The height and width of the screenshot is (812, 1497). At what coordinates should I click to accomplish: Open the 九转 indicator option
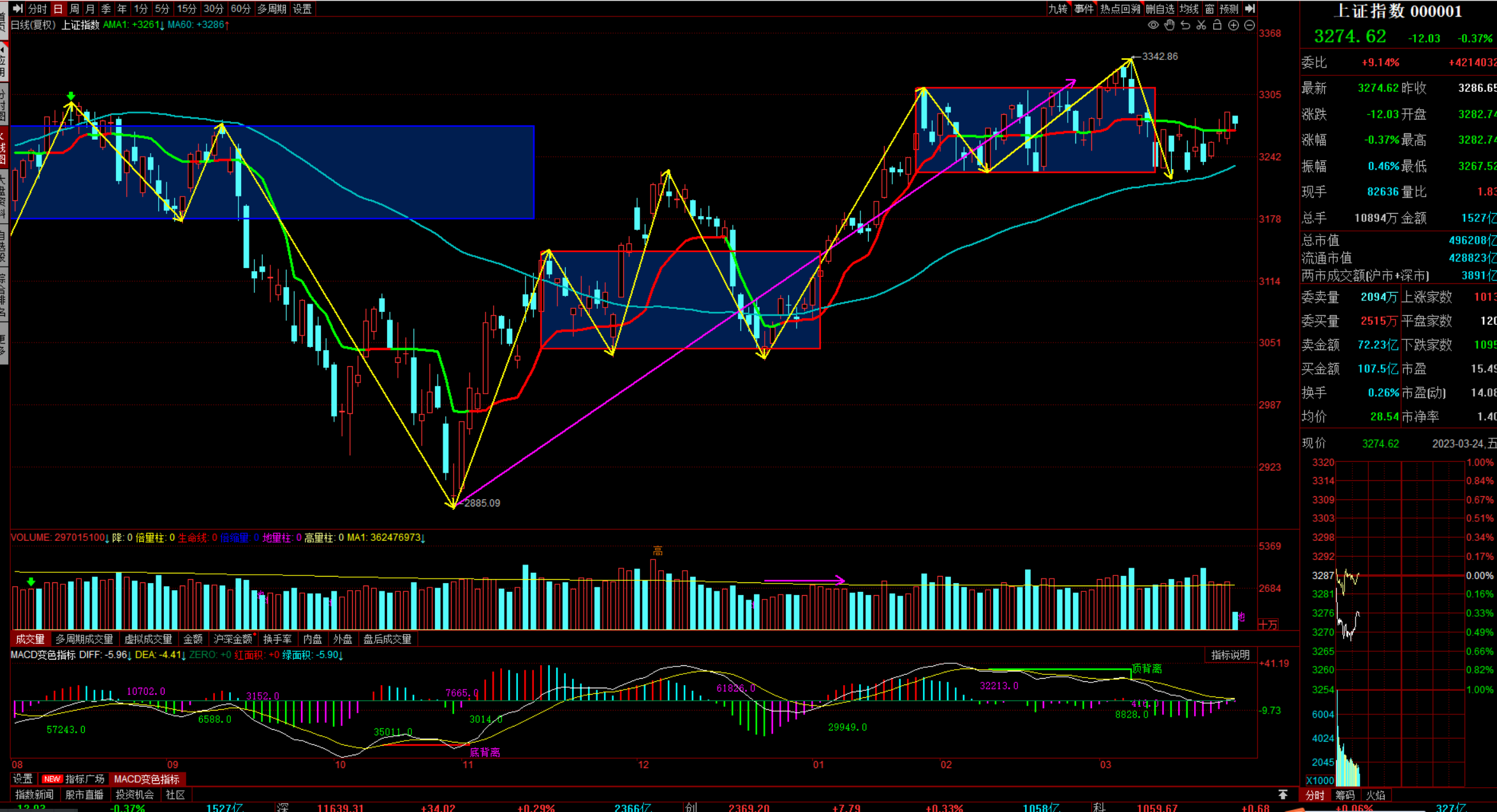pos(1058,8)
